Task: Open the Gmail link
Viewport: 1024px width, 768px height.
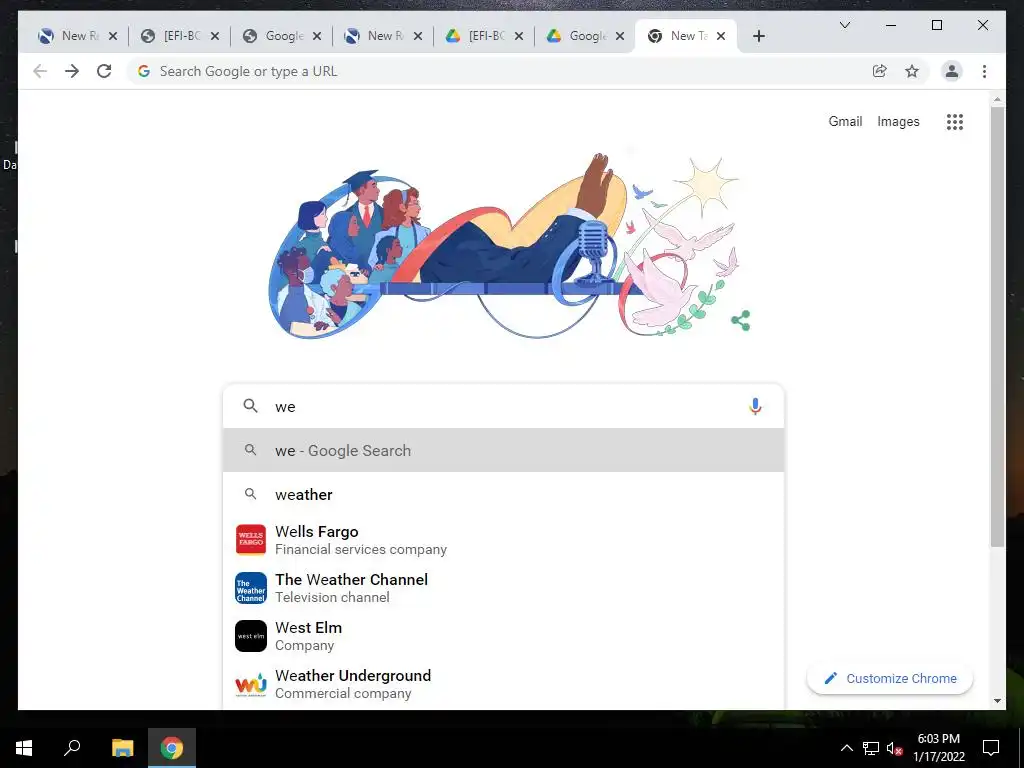Action: [845, 121]
